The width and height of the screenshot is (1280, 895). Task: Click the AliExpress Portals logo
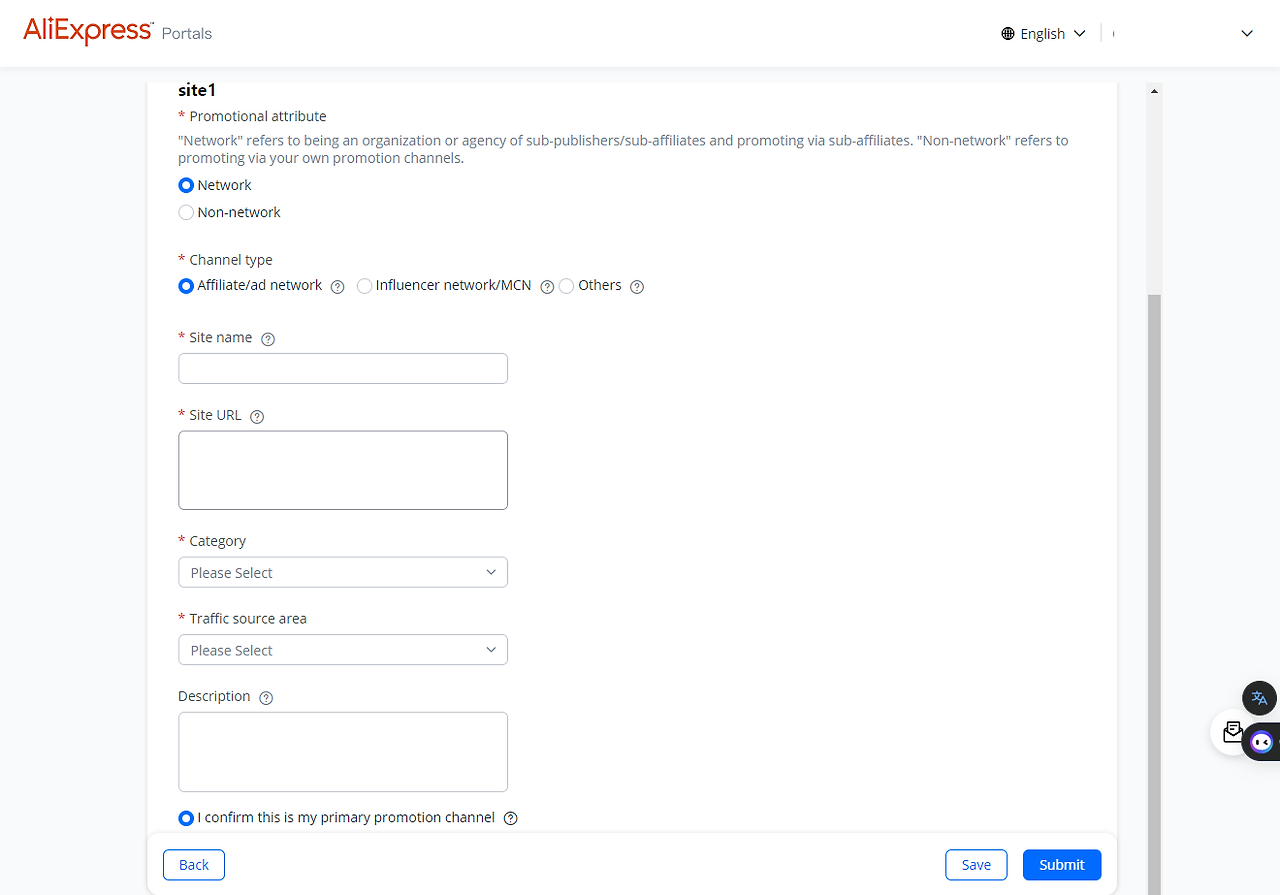[118, 32]
